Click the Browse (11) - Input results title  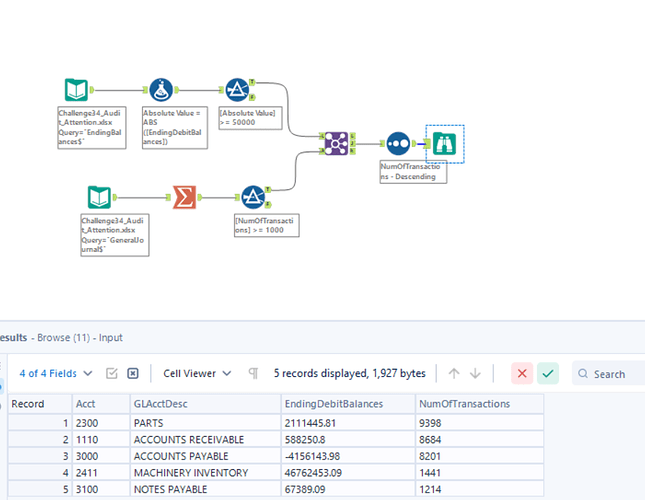tap(80, 338)
